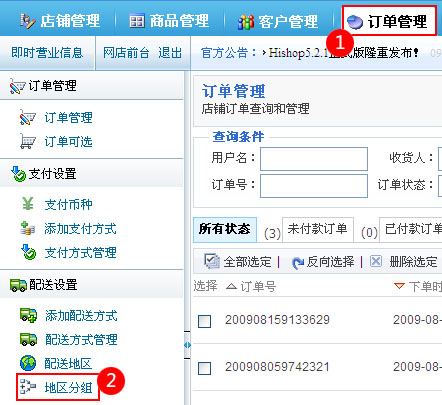Focus the 用户名 input field
442x405 pixels.
click(314, 159)
